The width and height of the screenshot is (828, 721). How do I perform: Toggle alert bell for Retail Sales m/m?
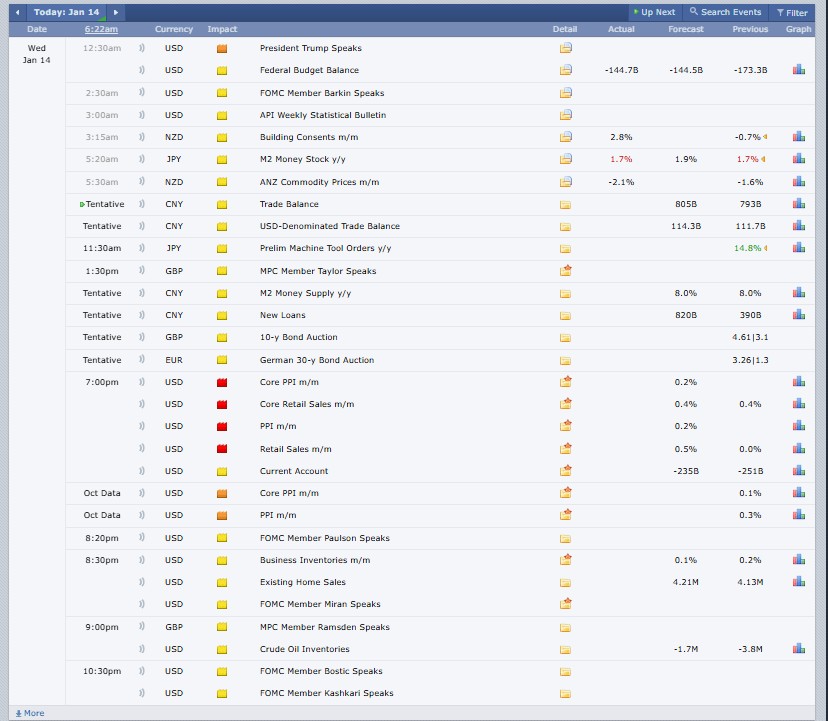click(141, 449)
